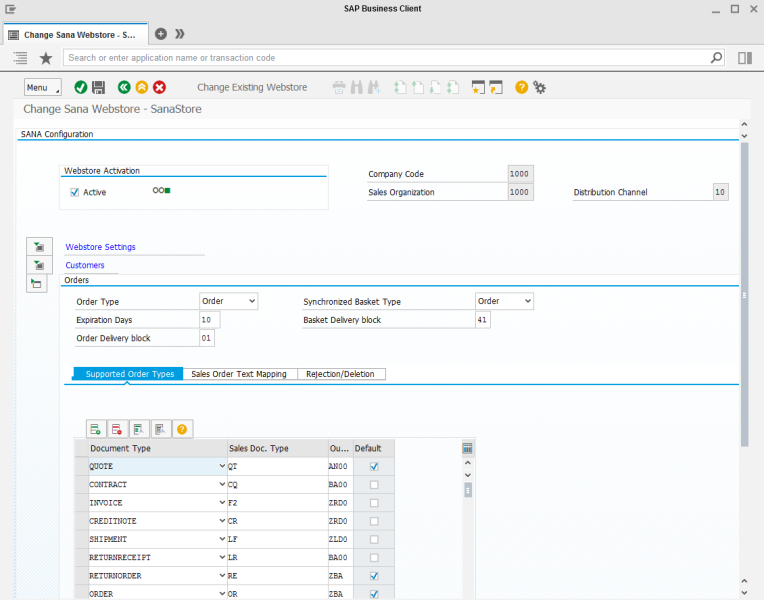
Task: Click the Generate Shortcut icon
Action: point(496,87)
